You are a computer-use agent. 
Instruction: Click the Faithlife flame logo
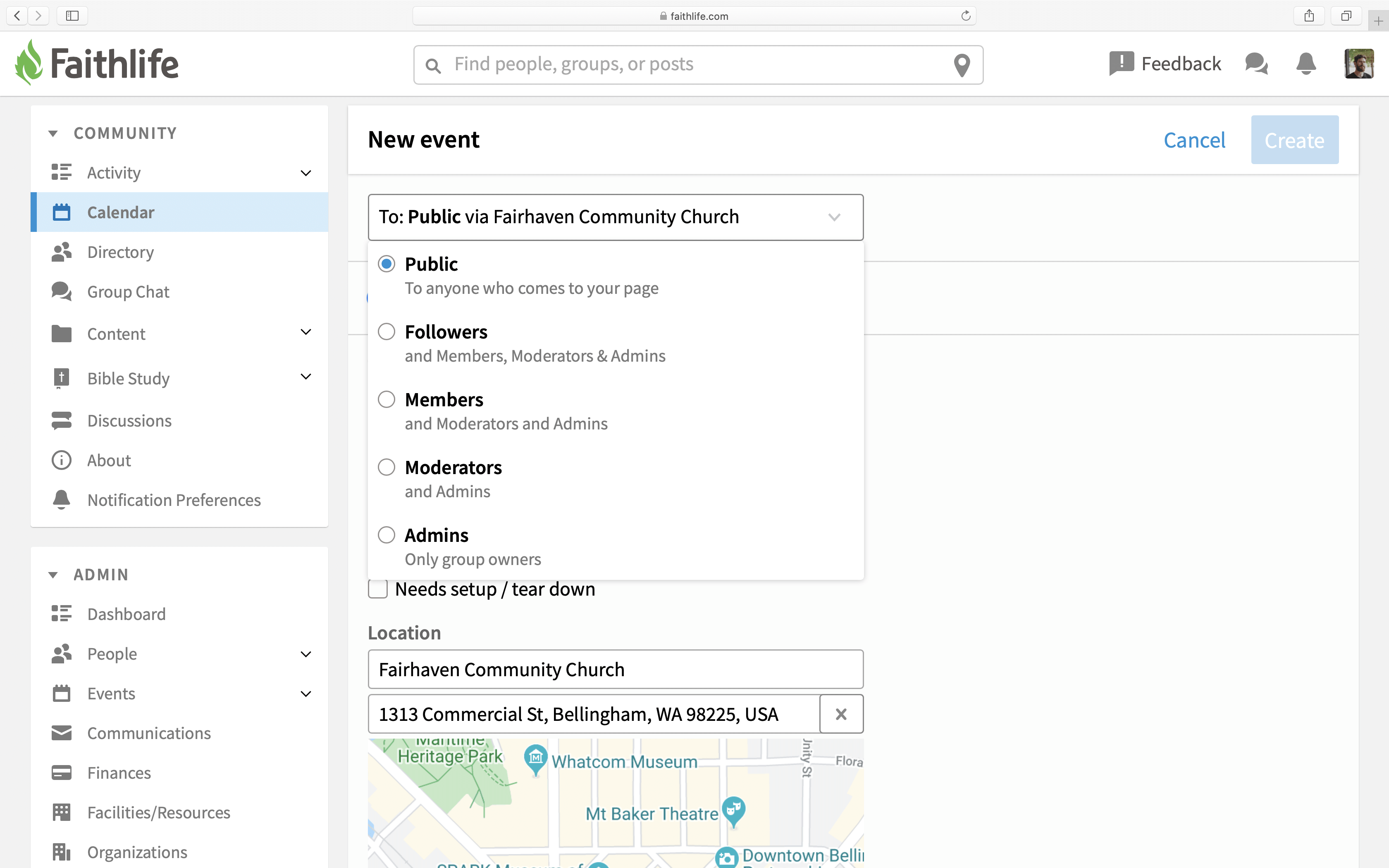click(29, 62)
